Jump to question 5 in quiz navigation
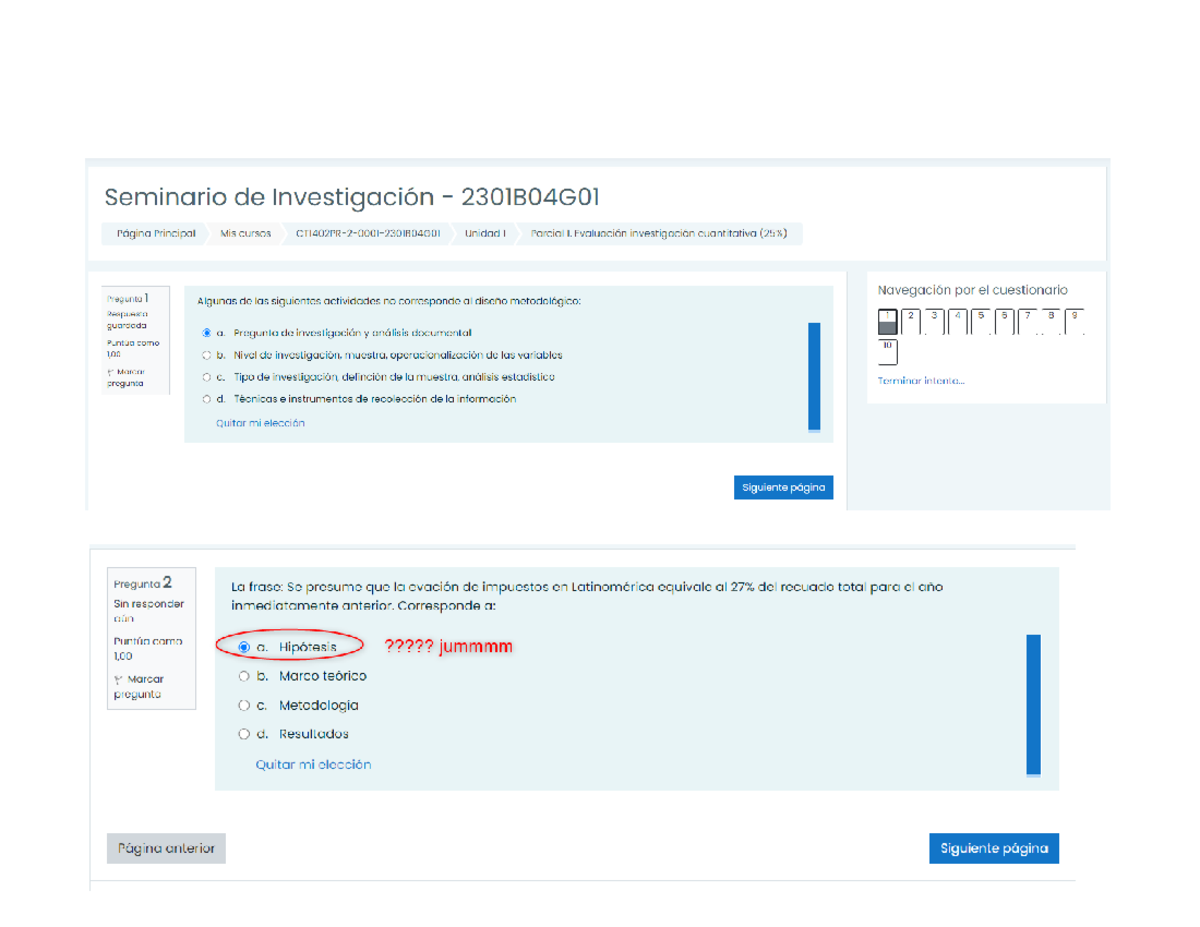 (982, 321)
